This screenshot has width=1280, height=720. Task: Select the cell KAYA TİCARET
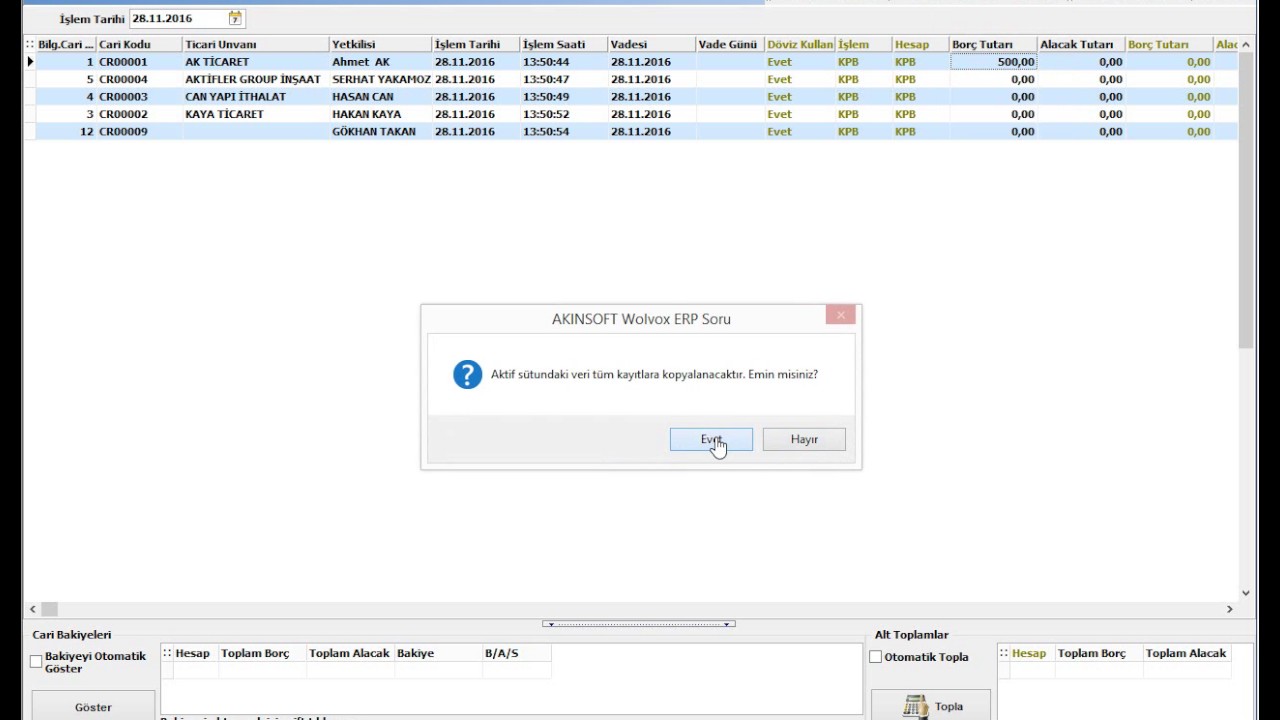[x=255, y=114]
